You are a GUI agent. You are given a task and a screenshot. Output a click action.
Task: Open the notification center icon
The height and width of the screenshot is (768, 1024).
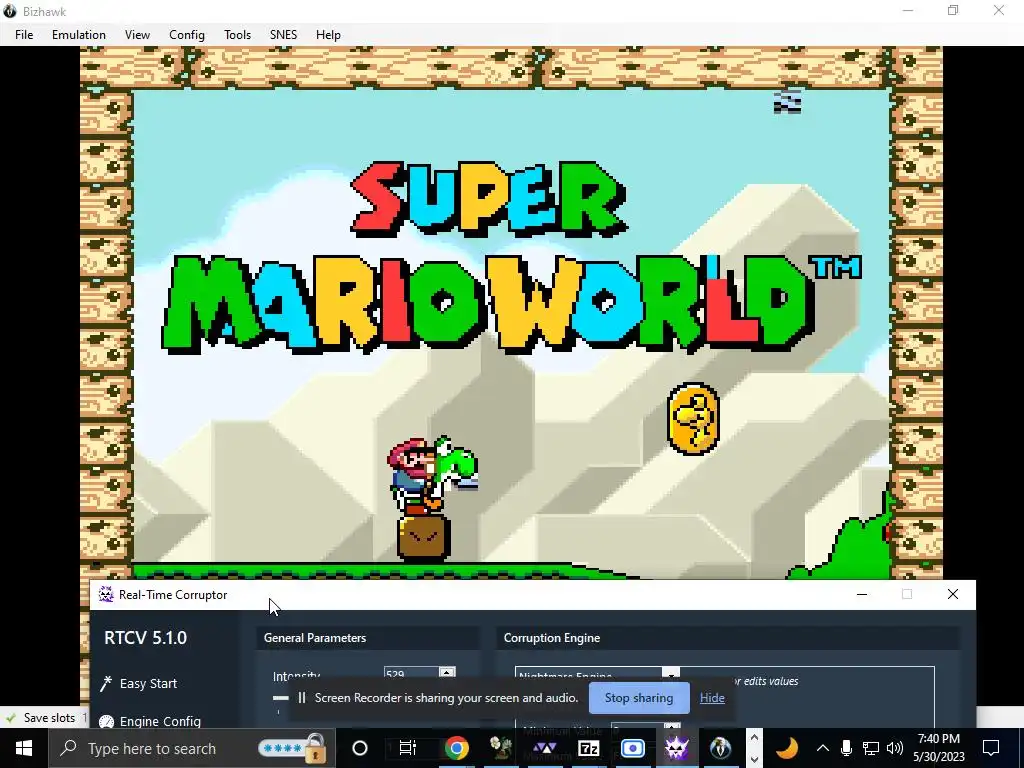pyautogui.click(x=991, y=748)
